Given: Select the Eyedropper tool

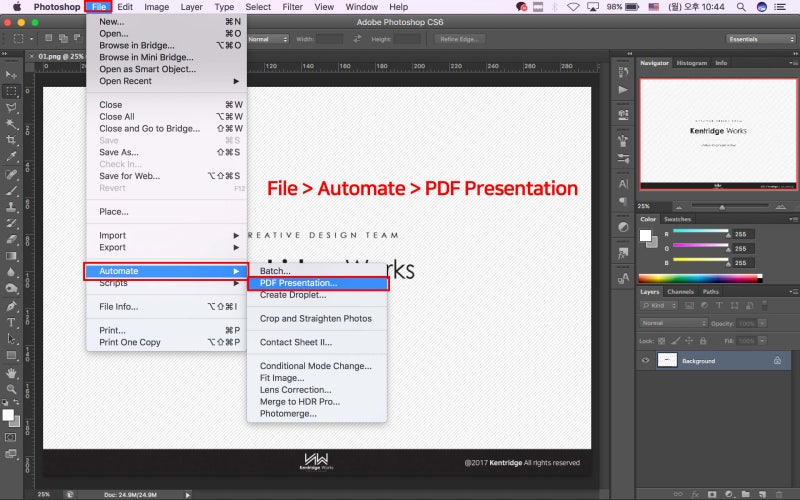Looking at the screenshot, I should point(11,157).
